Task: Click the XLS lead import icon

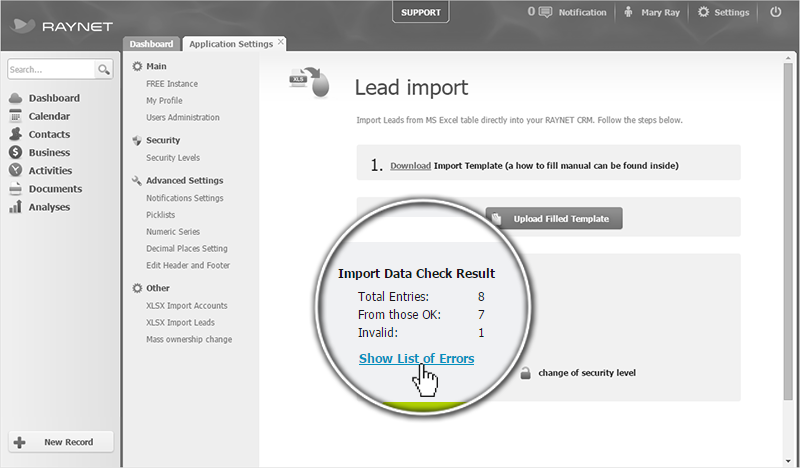Action: (x=309, y=82)
